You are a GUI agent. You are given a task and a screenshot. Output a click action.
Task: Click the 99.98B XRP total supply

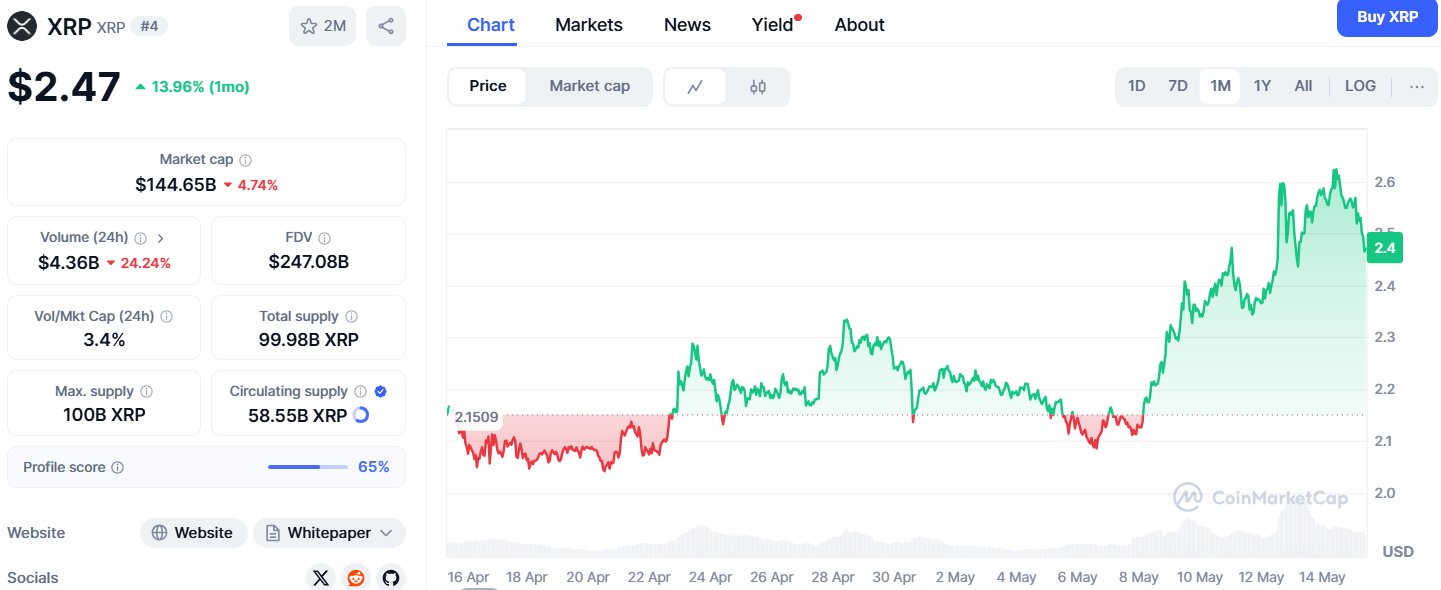click(308, 340)
